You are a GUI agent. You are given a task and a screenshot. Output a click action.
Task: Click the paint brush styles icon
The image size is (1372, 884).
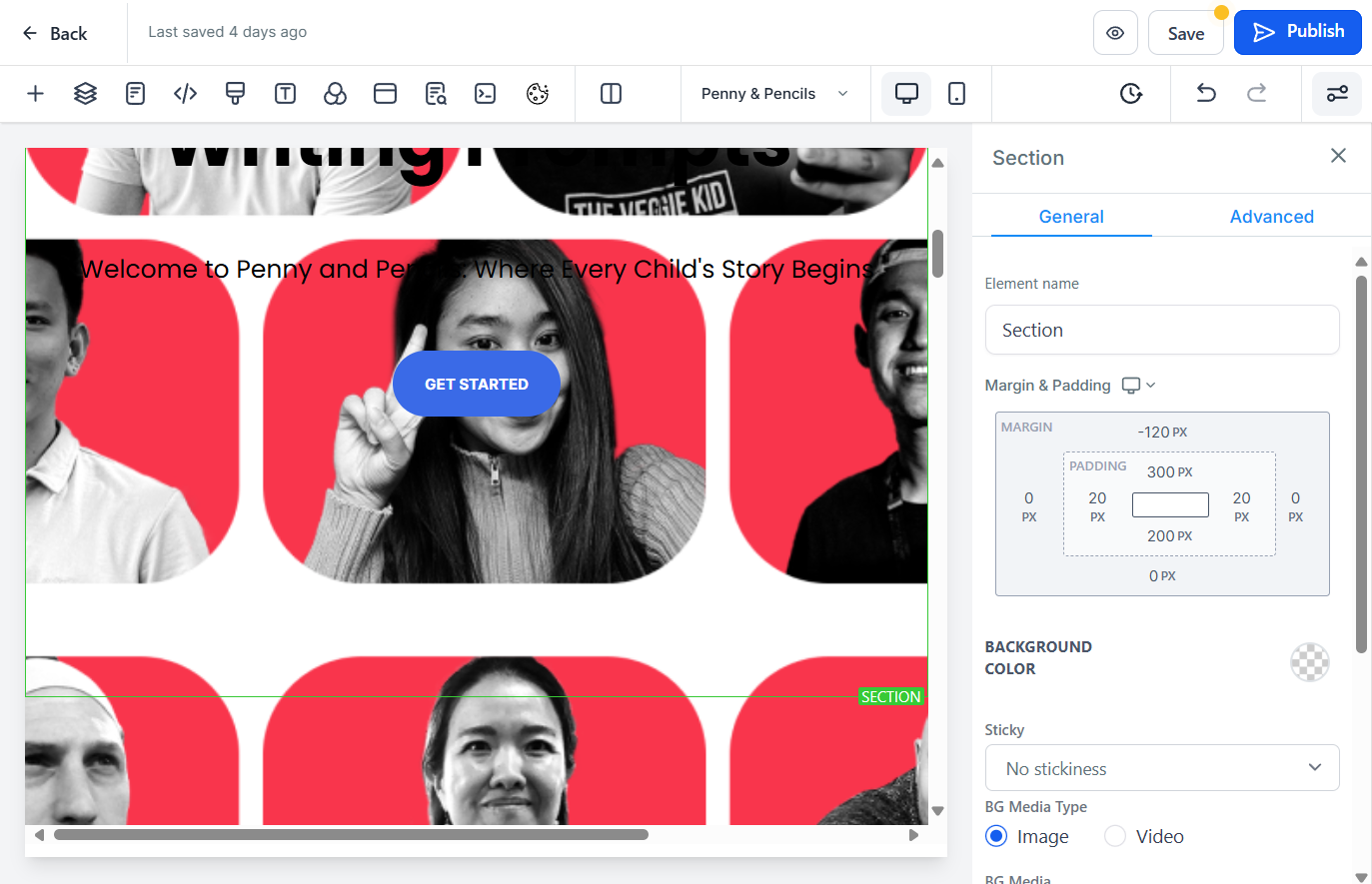[x=235, y=94]
